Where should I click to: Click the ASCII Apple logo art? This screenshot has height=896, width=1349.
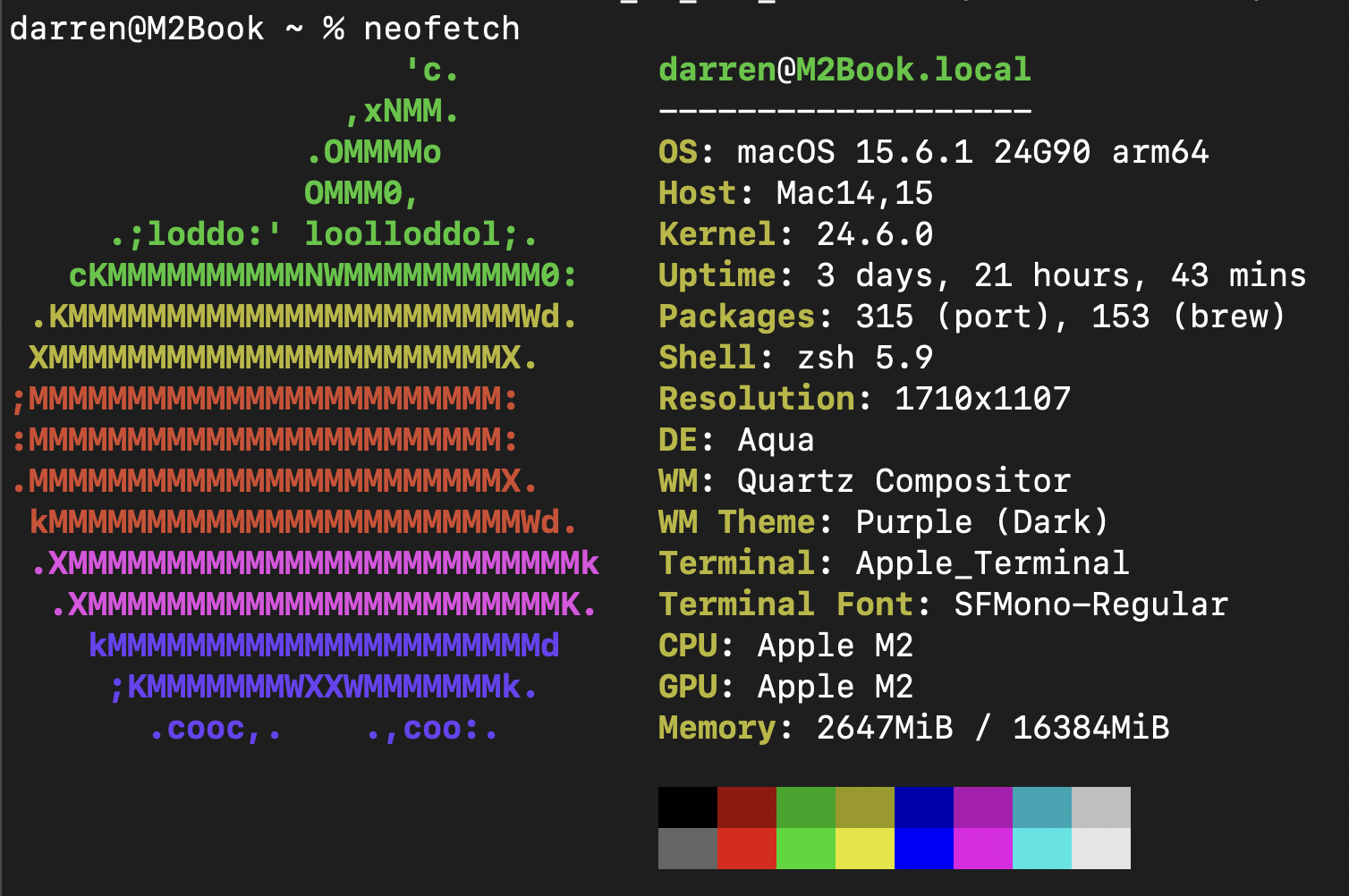304,398
